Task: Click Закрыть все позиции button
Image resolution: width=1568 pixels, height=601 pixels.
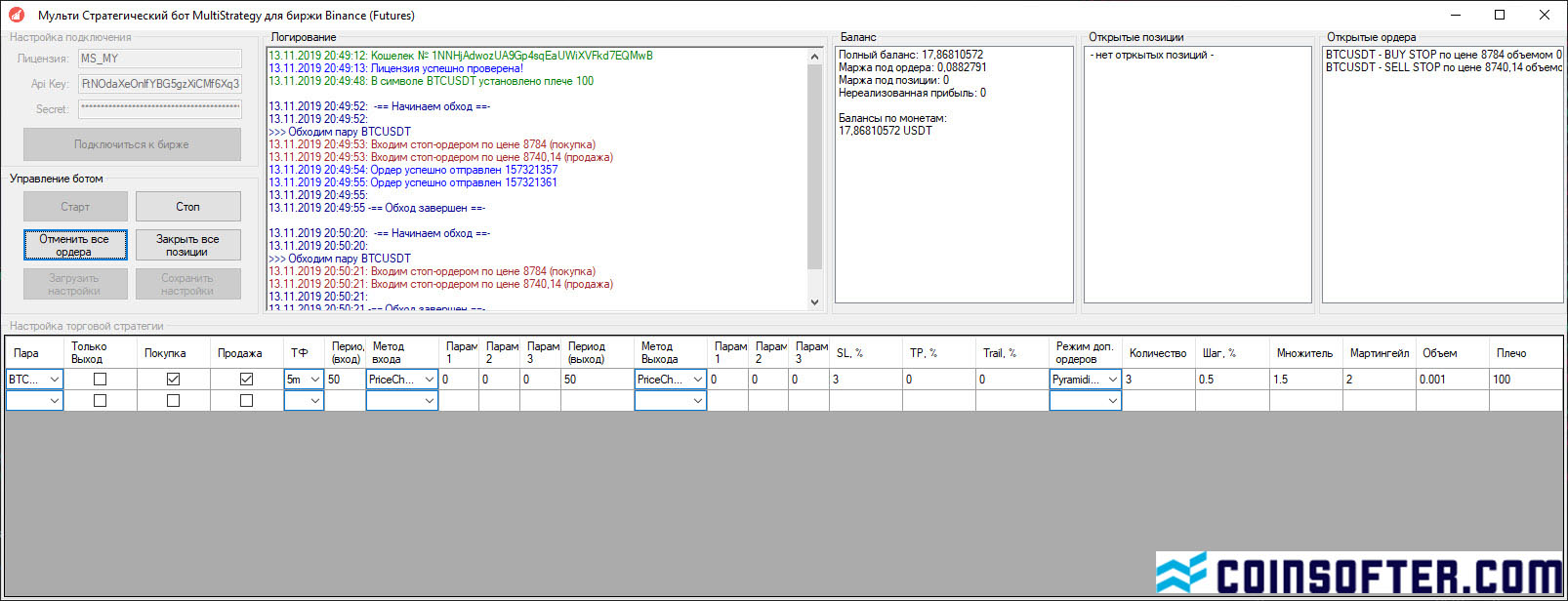Action: click(187, 245)
